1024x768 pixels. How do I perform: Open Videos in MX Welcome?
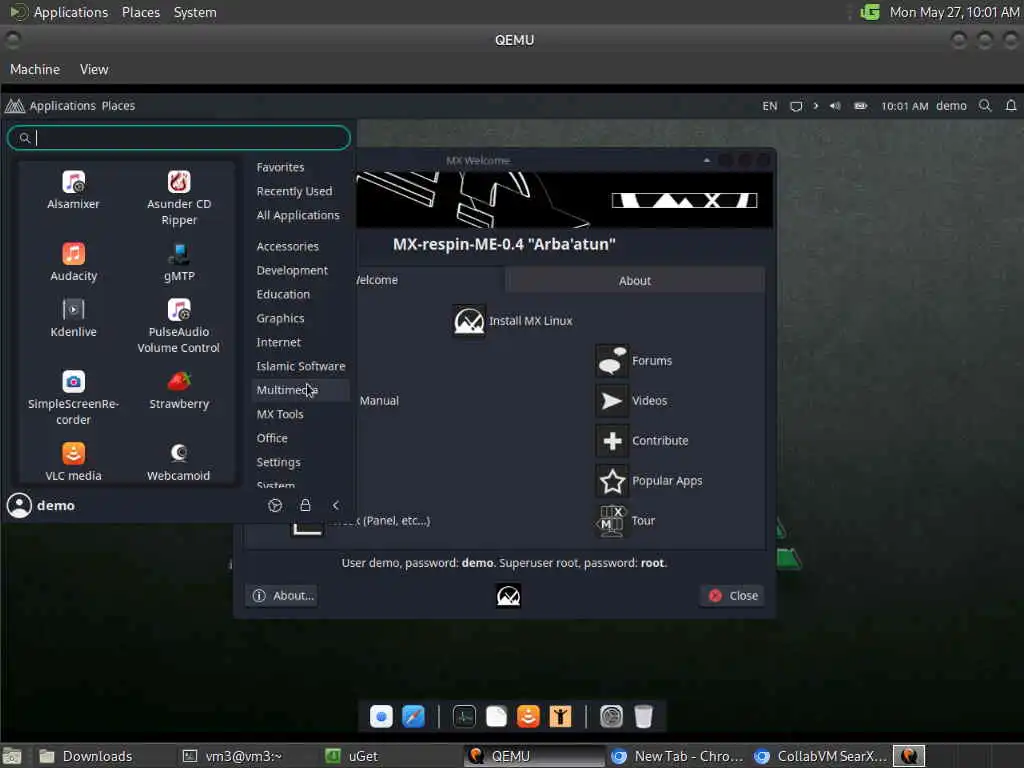coord(612,400)
